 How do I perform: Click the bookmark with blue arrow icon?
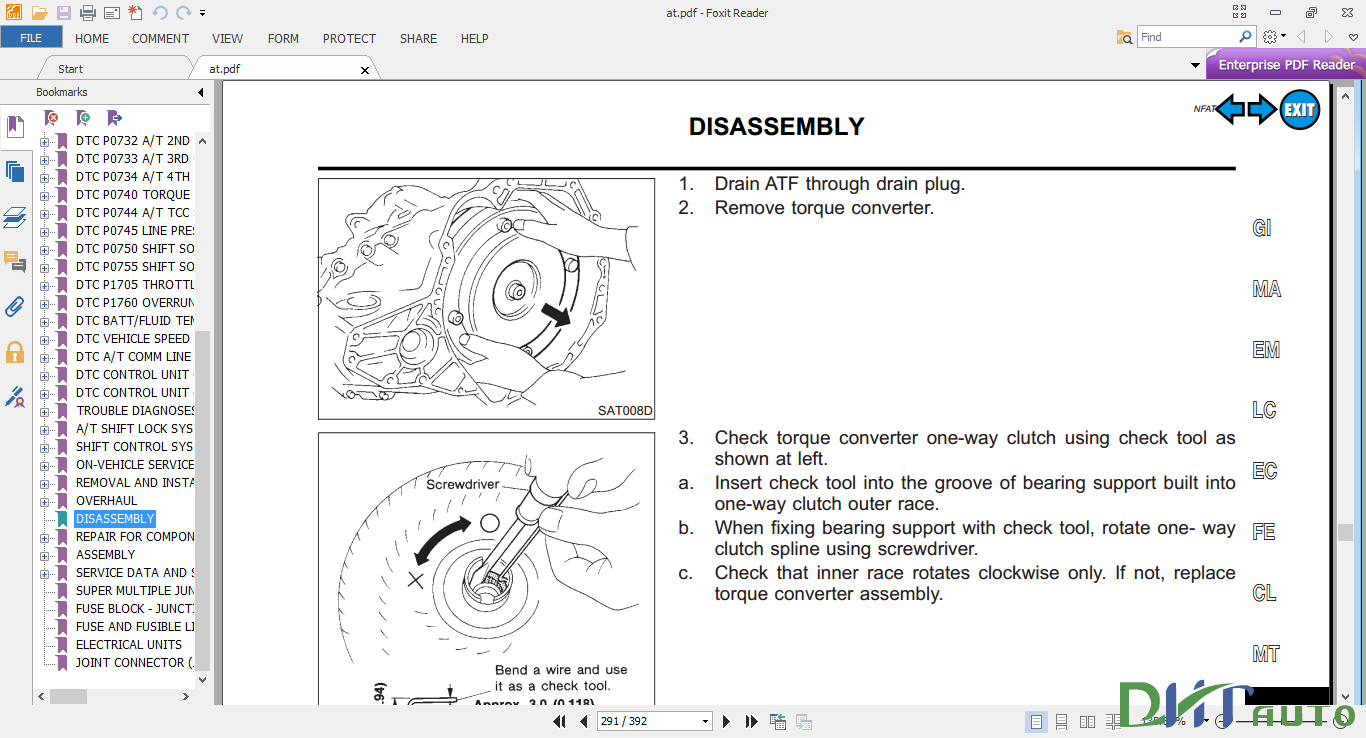[x=114, y=118]
